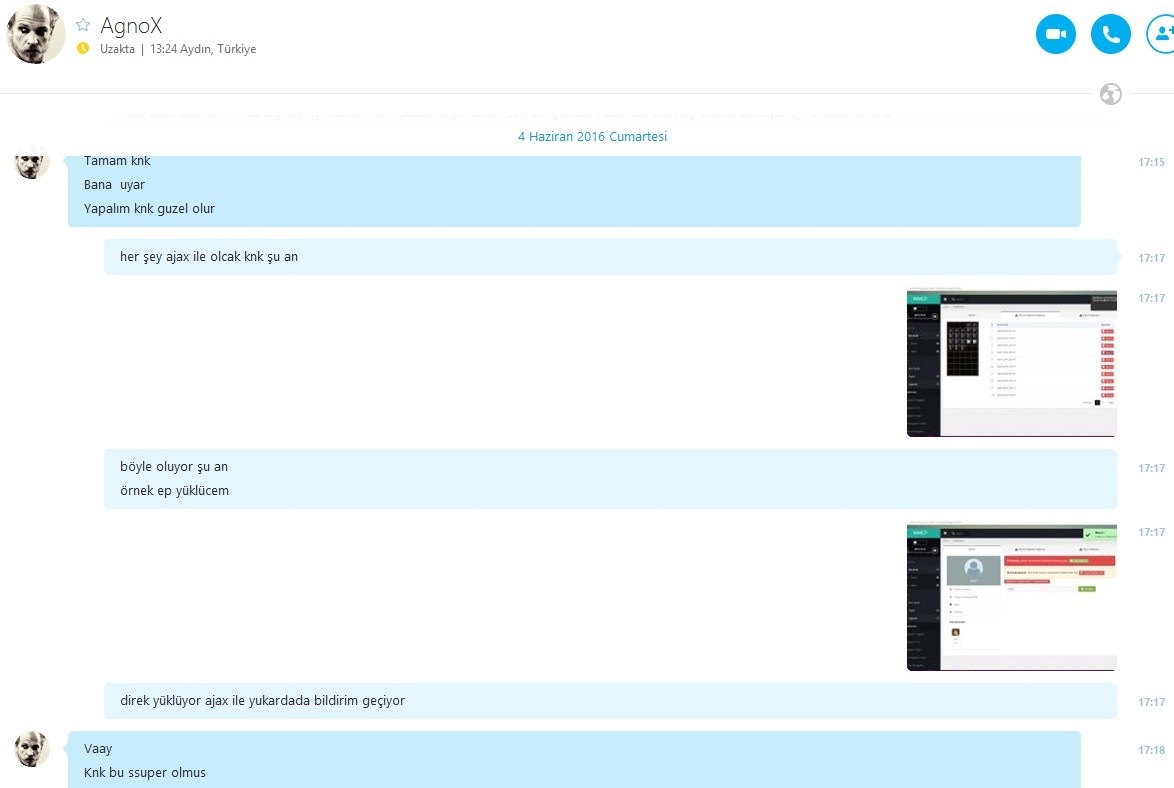Image resolution: width=1174 pixels, height=788 pixels.
Task: Click the 4 Haziran 2016 Cumartesi date
Action: [x=592, y=136]
